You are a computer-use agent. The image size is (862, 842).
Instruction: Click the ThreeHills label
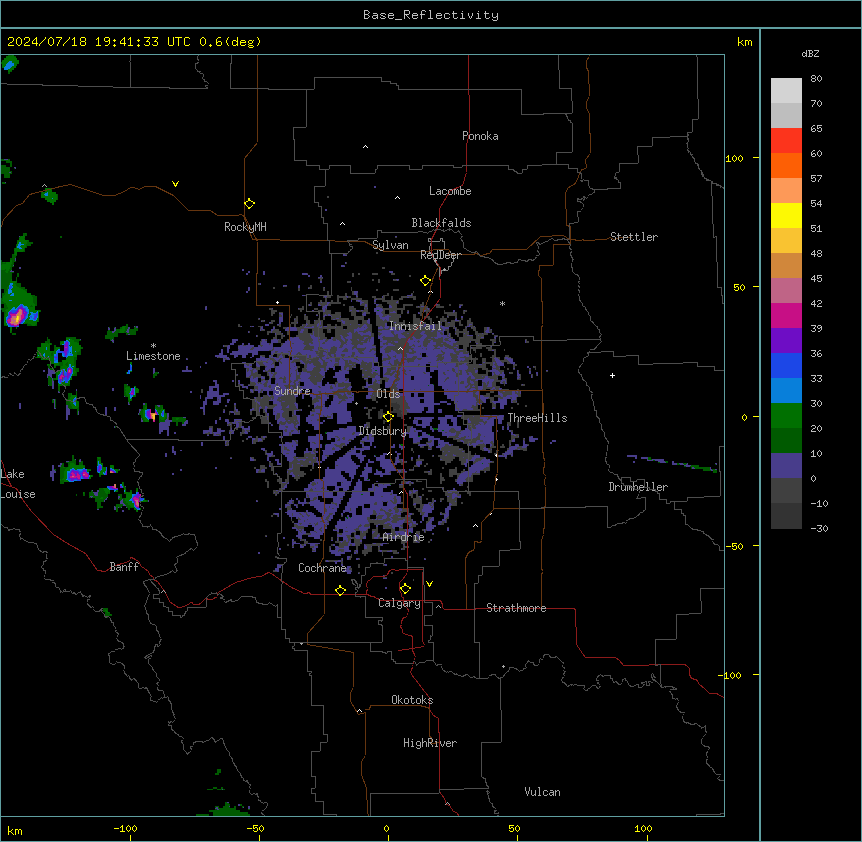pyautogui.click(x=537, y=418)
